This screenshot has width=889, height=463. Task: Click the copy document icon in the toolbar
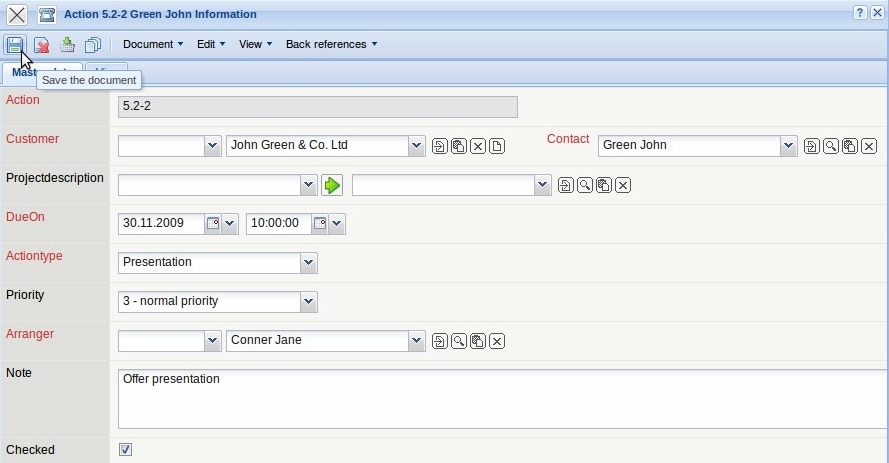tap(93, 45)
